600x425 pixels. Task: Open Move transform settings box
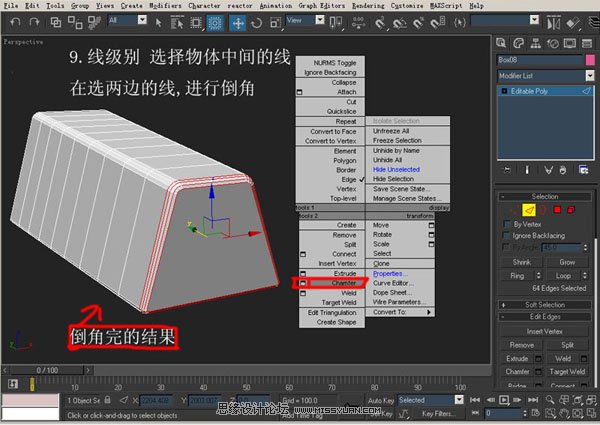(x=431, y=225)
